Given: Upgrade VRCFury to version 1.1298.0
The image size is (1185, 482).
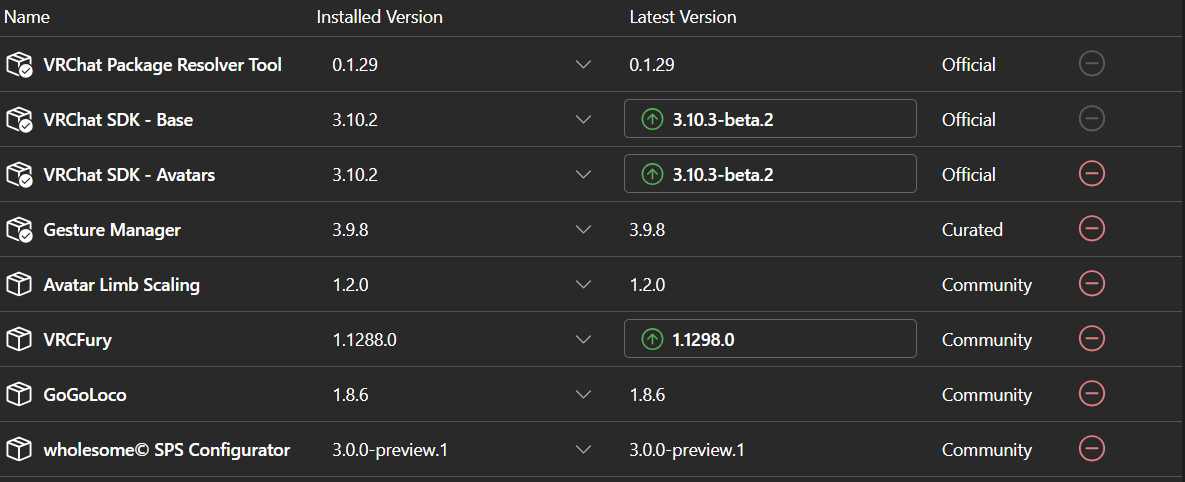Looking at the screenshot, I should tap(770, 339).
